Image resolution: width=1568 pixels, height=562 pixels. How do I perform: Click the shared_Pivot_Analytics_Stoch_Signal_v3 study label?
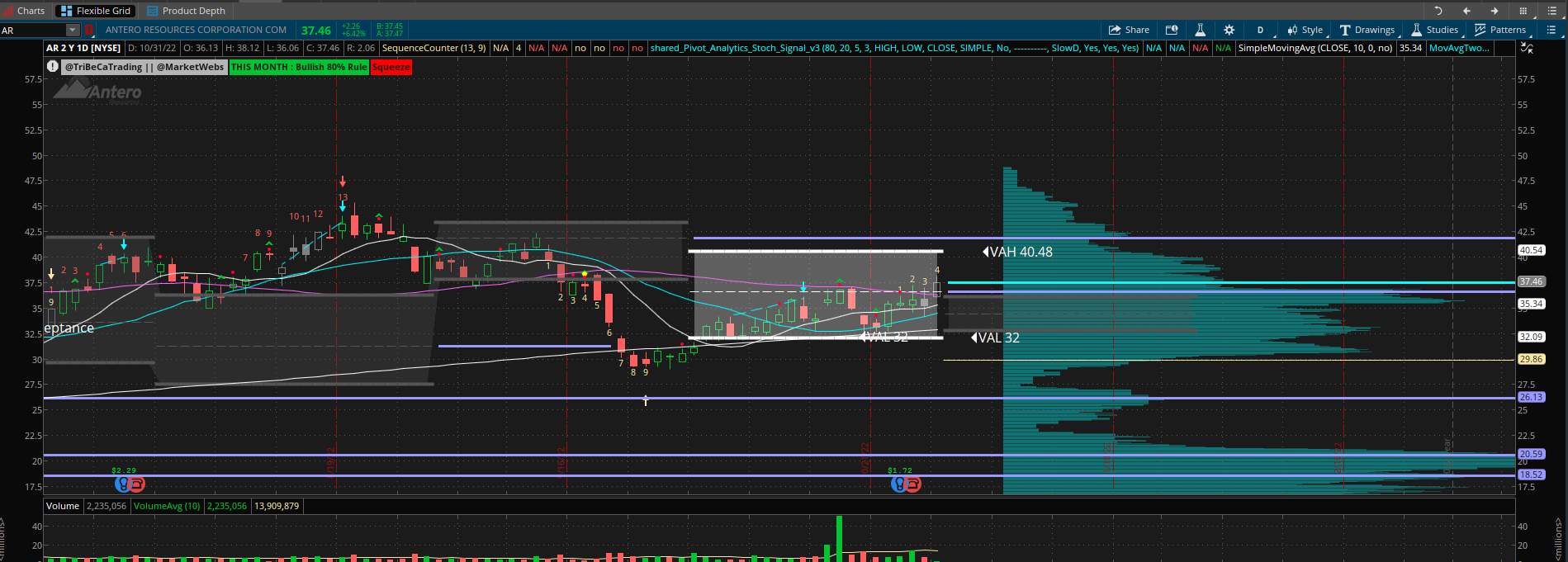(894, 48)
